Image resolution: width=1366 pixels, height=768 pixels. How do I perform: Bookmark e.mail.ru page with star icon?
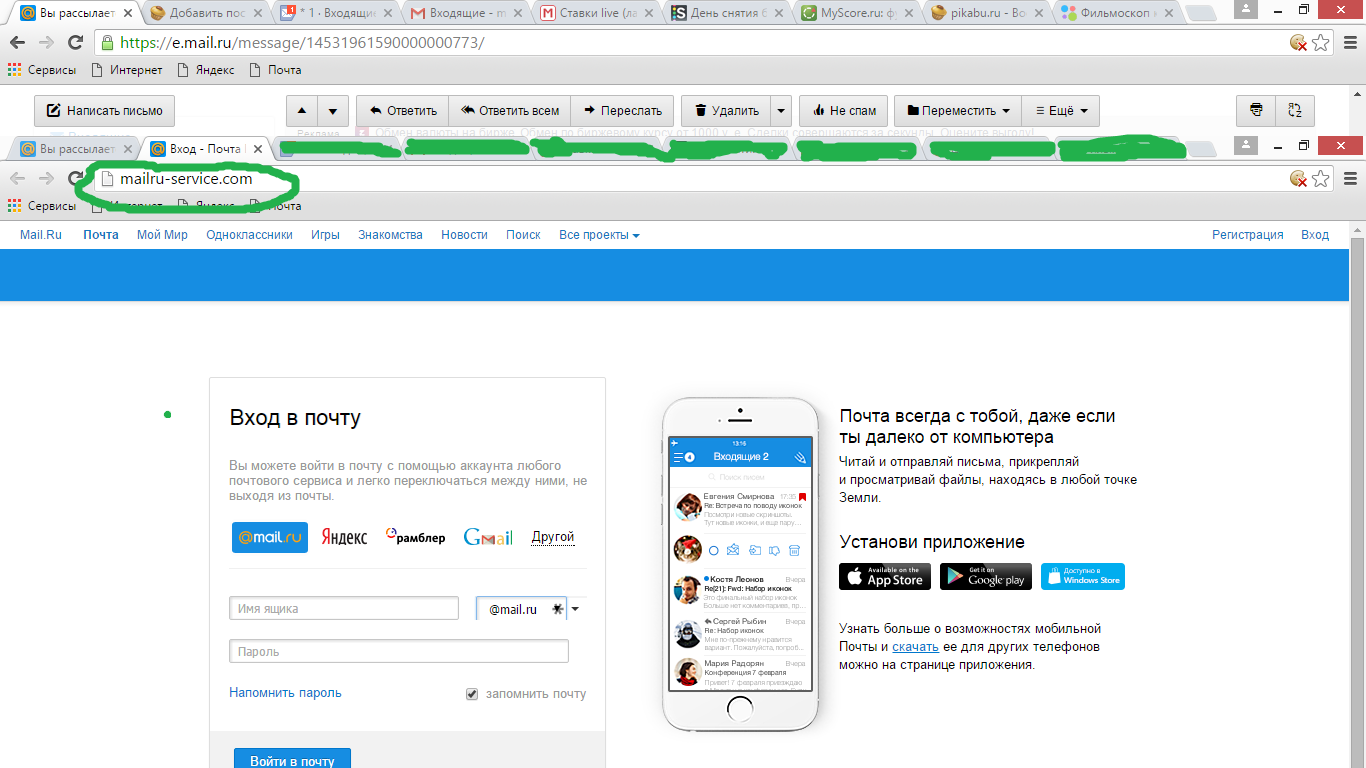click(1321, 43)
